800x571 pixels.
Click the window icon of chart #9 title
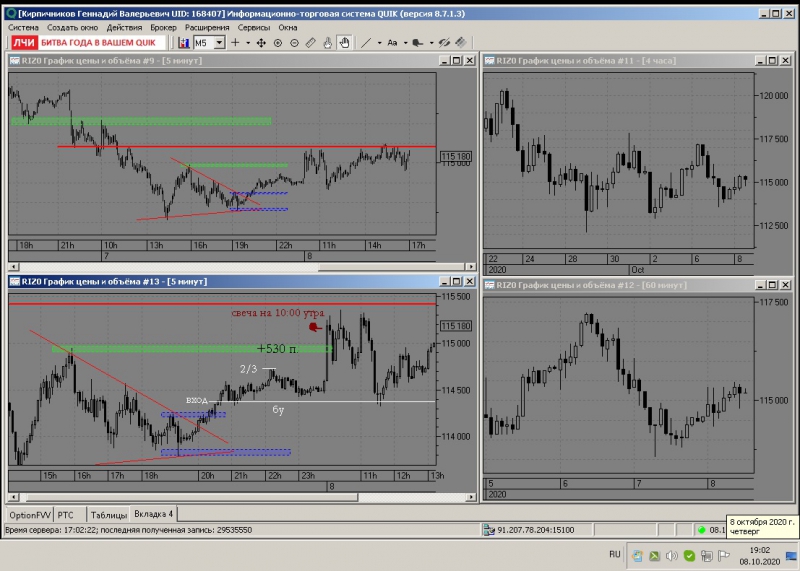14,60
